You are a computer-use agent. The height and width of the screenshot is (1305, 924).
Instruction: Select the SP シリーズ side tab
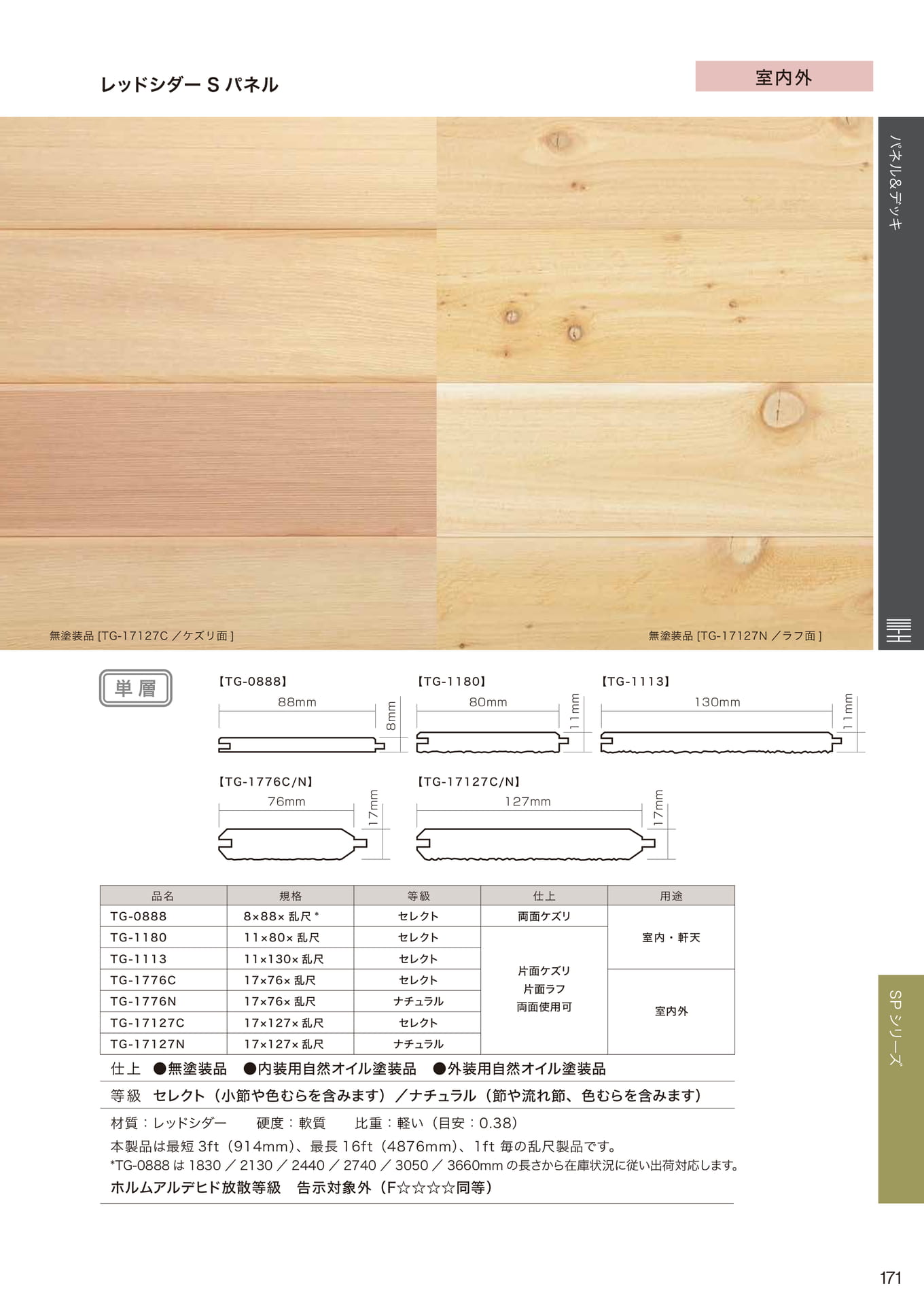(901, 1089)
